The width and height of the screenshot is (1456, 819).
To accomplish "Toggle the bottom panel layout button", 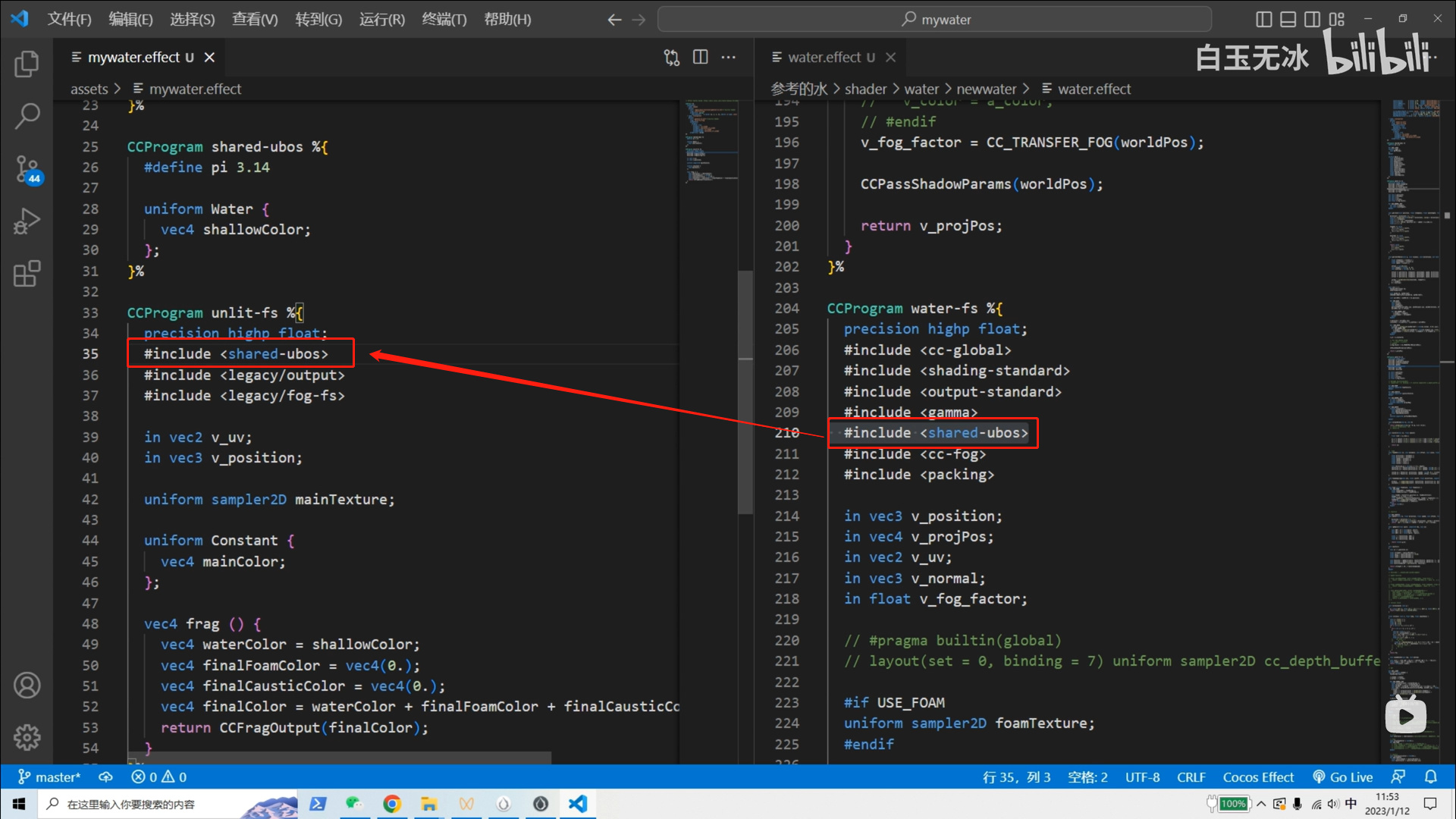I will 1288,19.
